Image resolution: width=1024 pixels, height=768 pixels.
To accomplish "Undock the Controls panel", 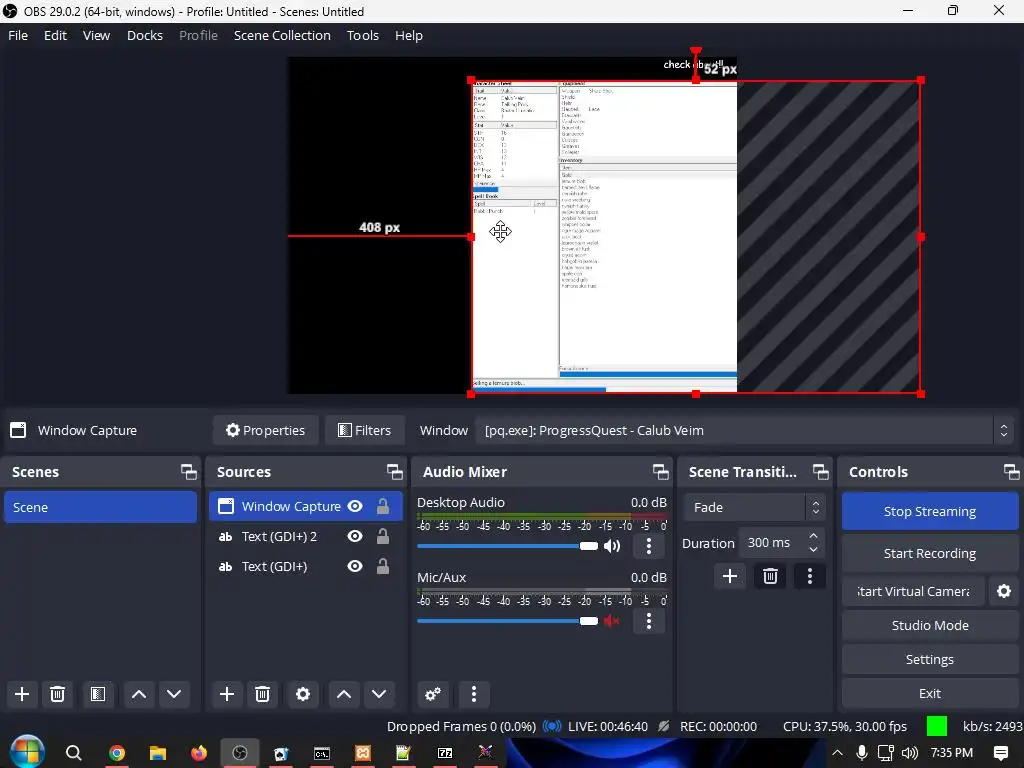I will pyautogui.click(x=1011, y=472).
